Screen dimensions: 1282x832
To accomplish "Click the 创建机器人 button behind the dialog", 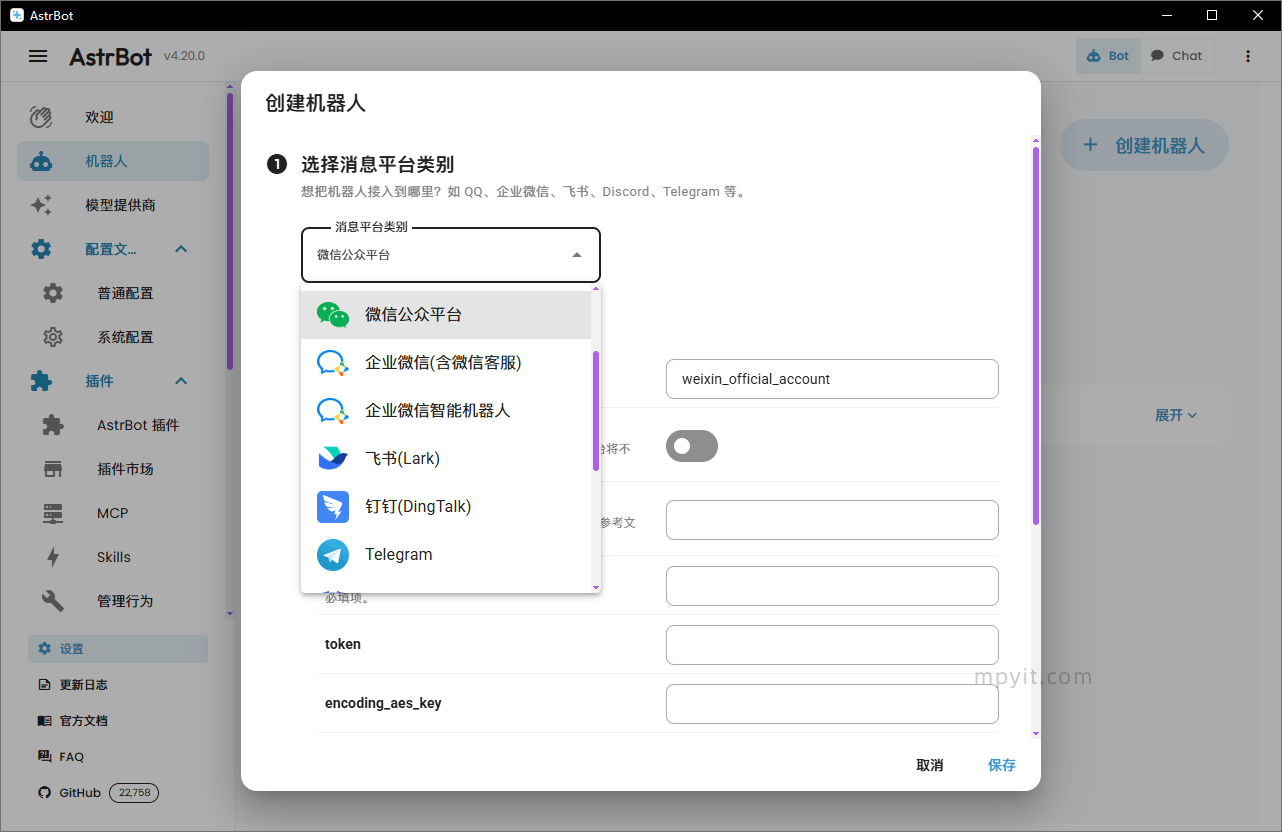I will 1144,145.
